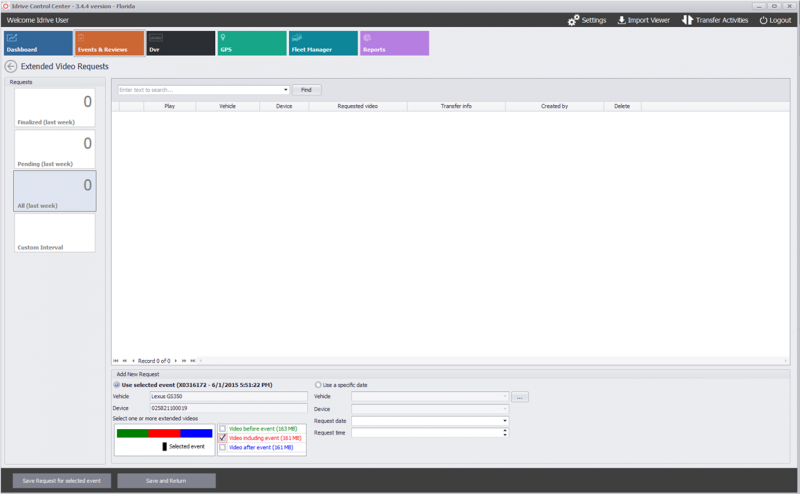Open the Fleet Manager tile
This screenshot has width=800, height=494.
point(323,43)
